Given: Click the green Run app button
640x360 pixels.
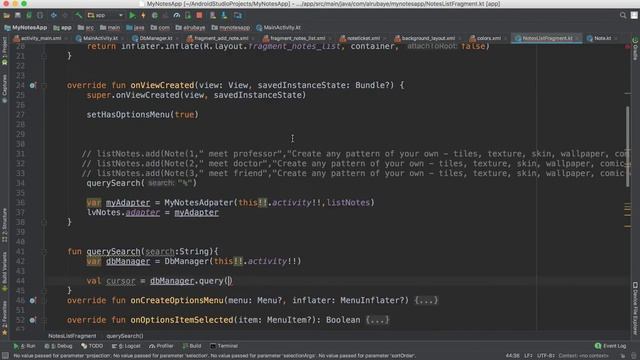Looking at the screenshot, I should click(x=132, y=16).
